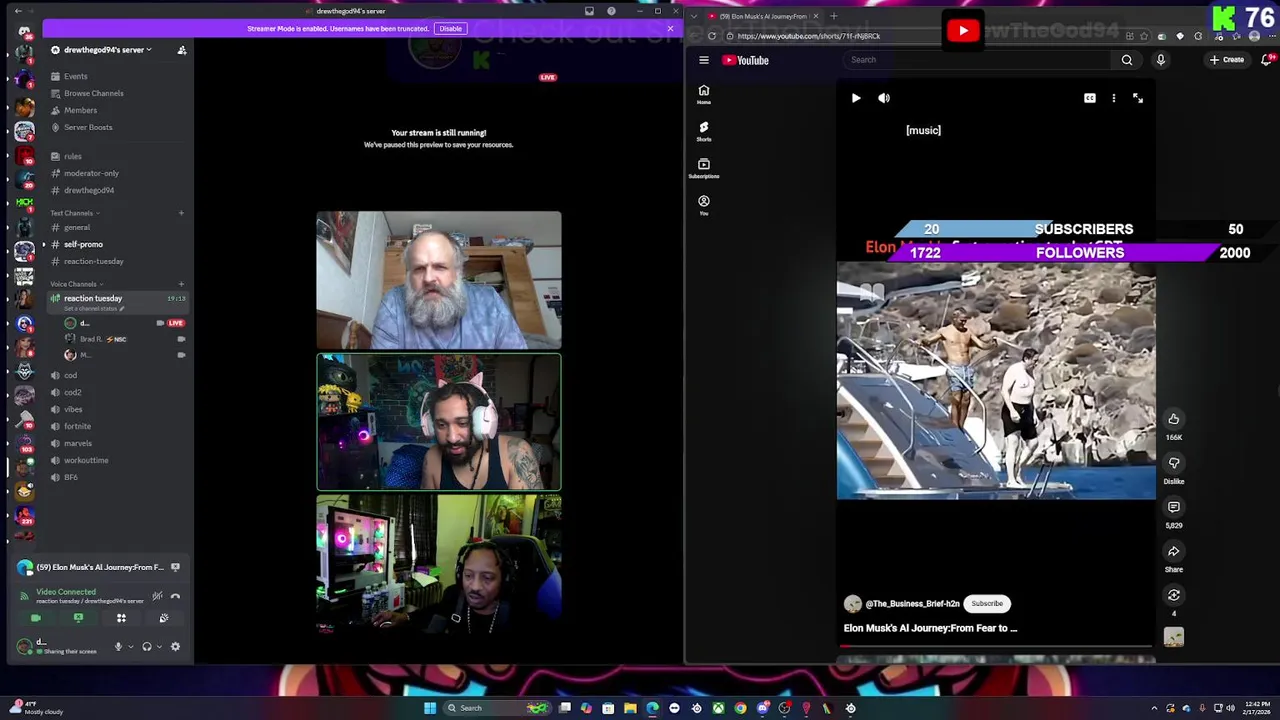Toggle Discord camera button
This screenshot has width=1280, height=720.
(x=36, y=618)
